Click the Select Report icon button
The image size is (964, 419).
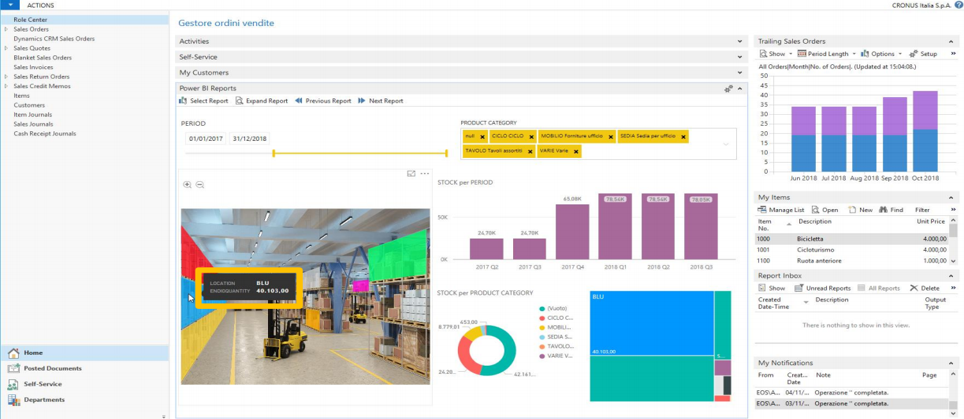pyautogui.click(x=183, y=101)
